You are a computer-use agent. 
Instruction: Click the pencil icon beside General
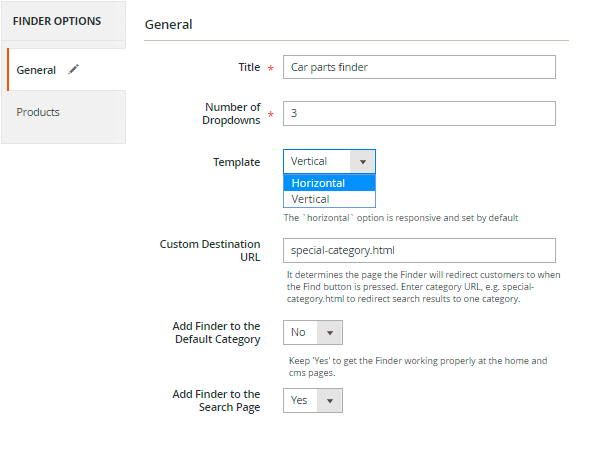[73, 70]
